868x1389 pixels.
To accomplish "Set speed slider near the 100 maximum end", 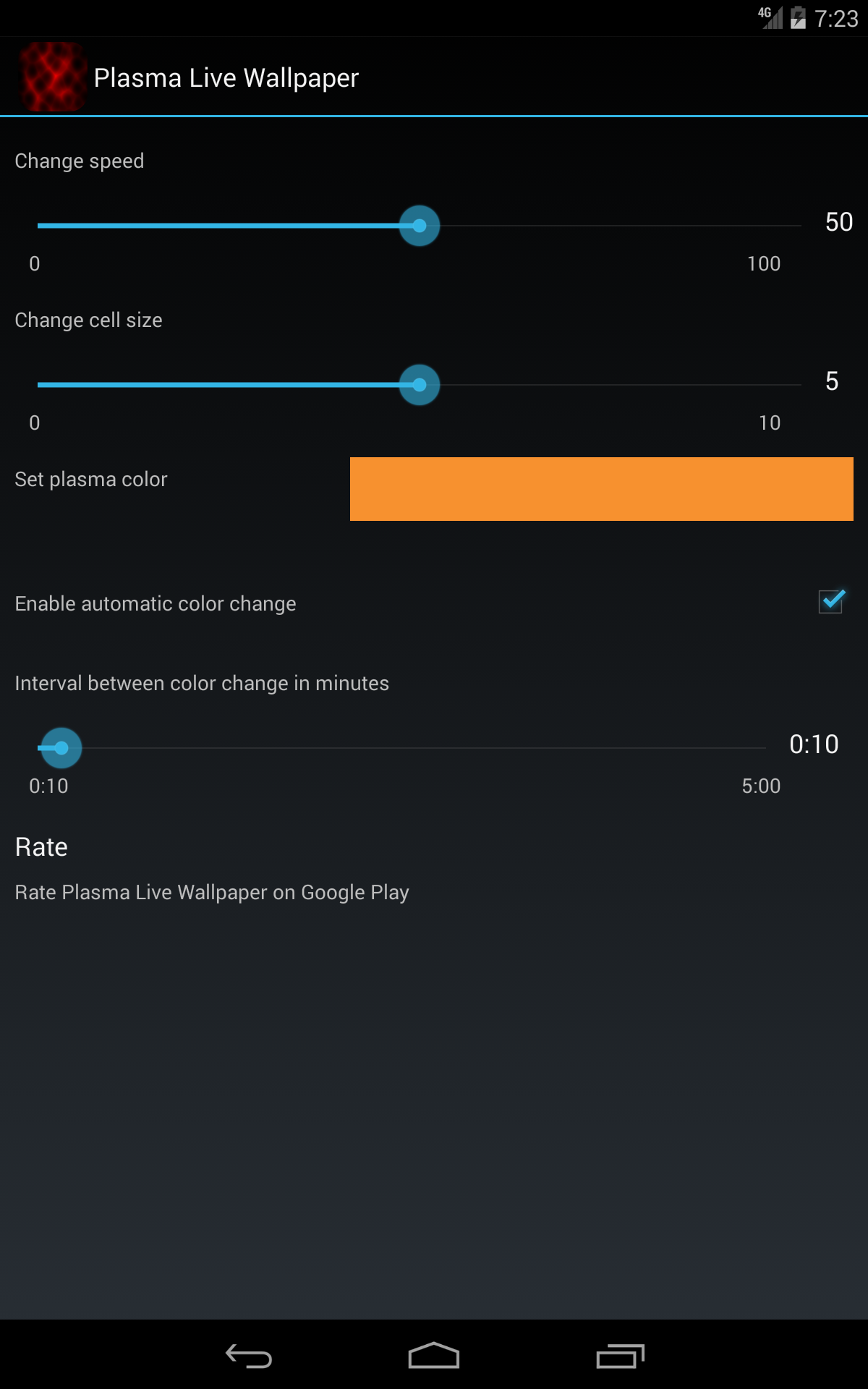I will tap(788, 226).
